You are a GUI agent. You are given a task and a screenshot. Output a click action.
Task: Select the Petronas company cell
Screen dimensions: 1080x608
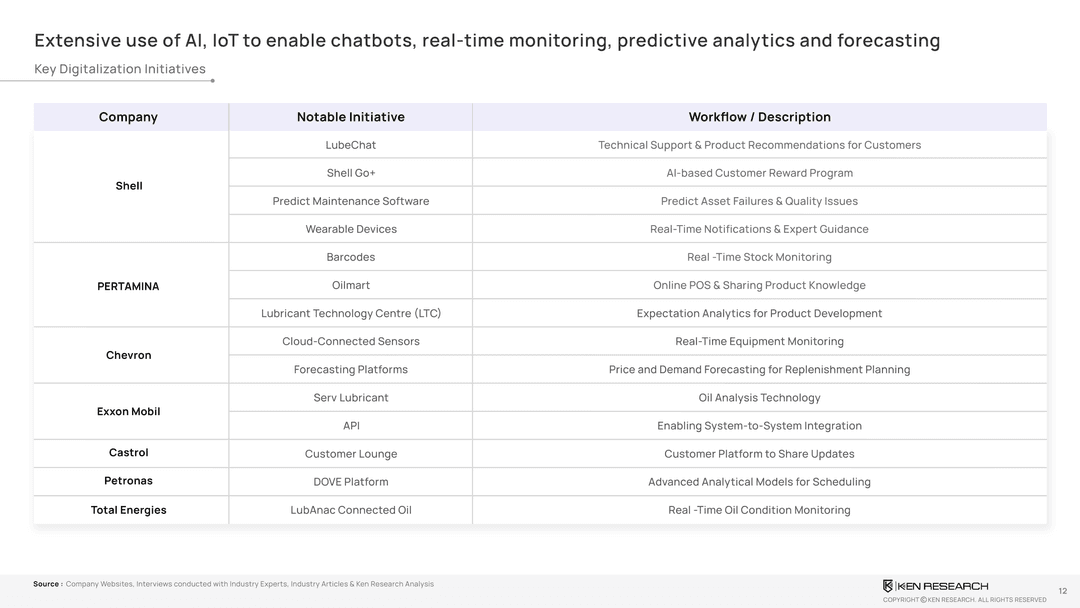coord(129,481)
